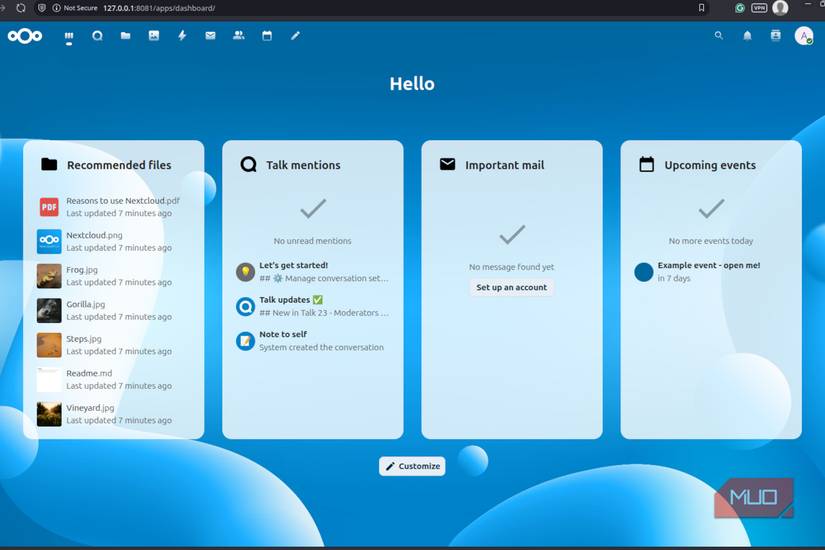Screen dimensions: 825x550
Task: Click the browser bookmark icon
Action: point(701,8)
